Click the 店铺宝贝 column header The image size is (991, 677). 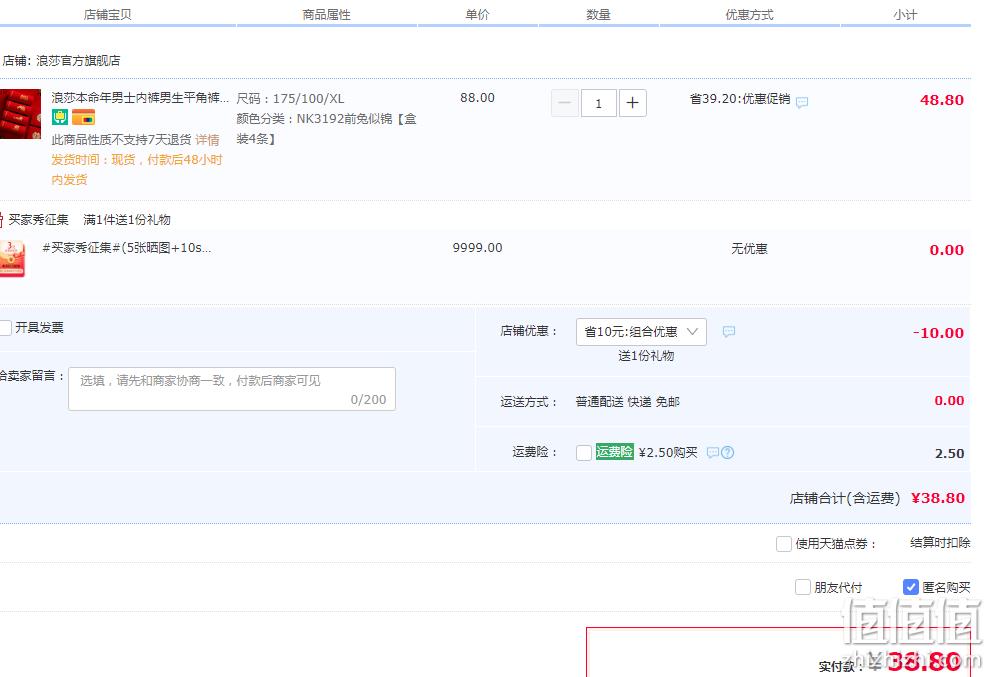click(107, 15)
